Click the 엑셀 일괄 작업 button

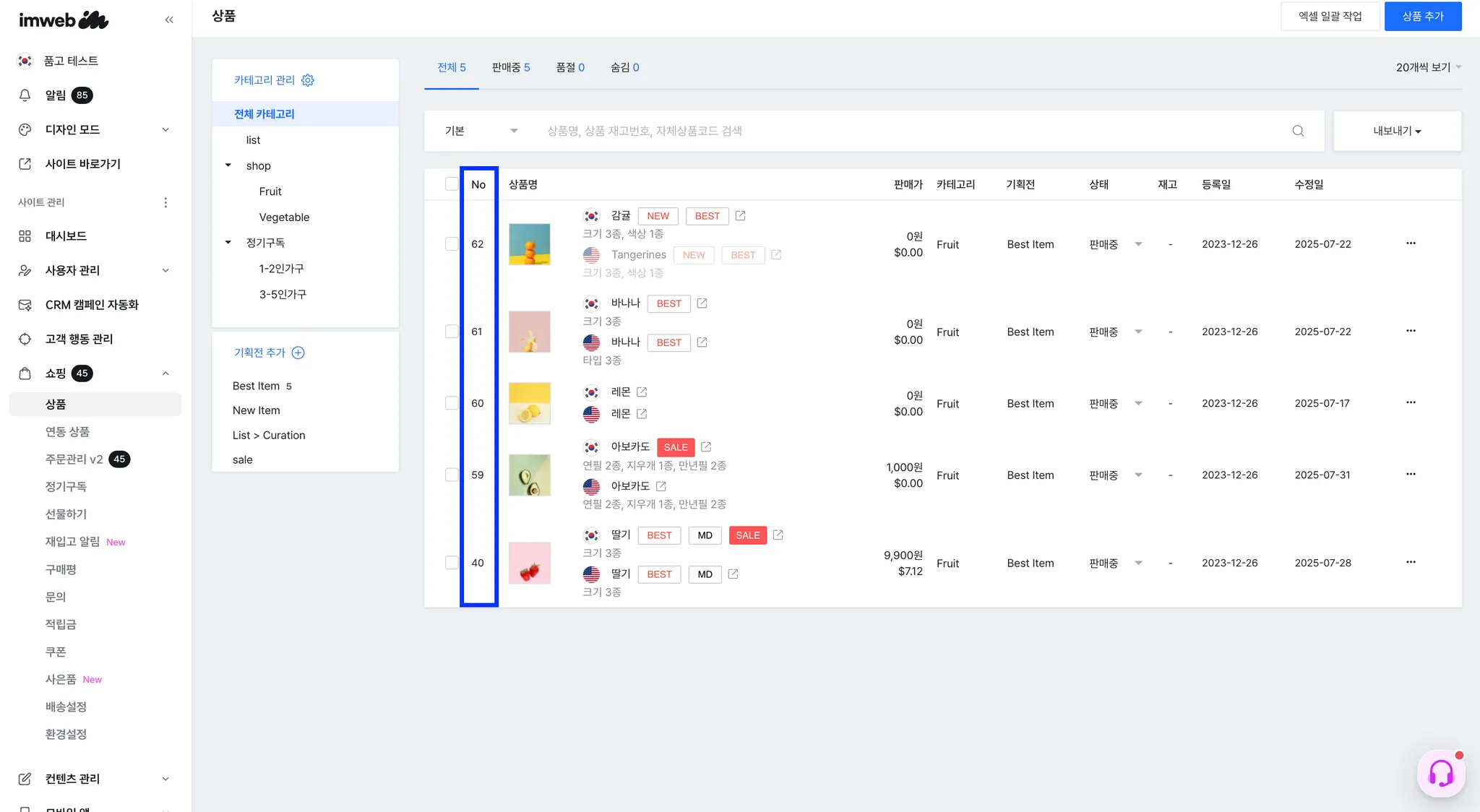[1330, 16]
